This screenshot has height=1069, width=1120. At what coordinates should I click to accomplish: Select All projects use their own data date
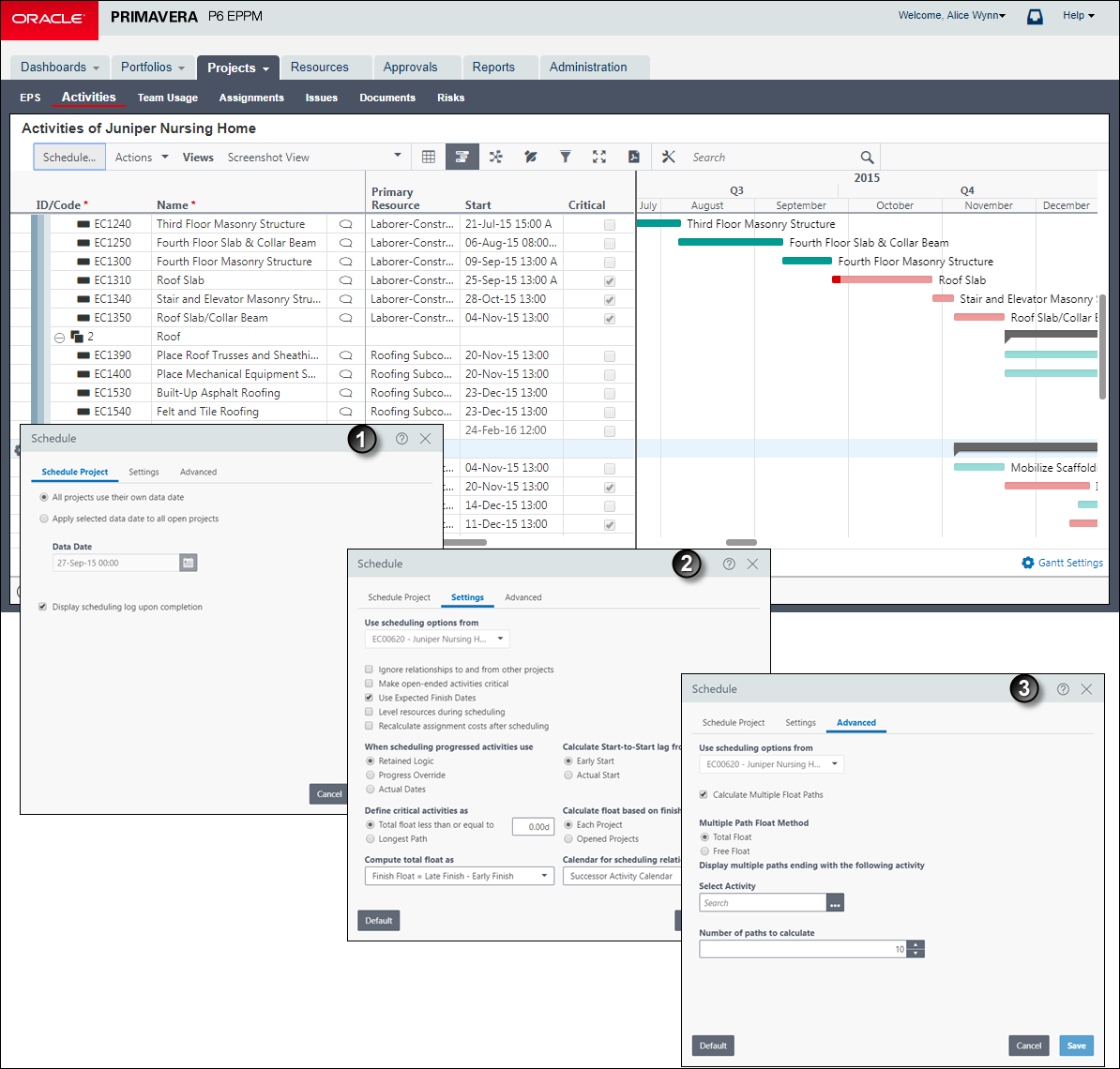[x=44, y=497]
